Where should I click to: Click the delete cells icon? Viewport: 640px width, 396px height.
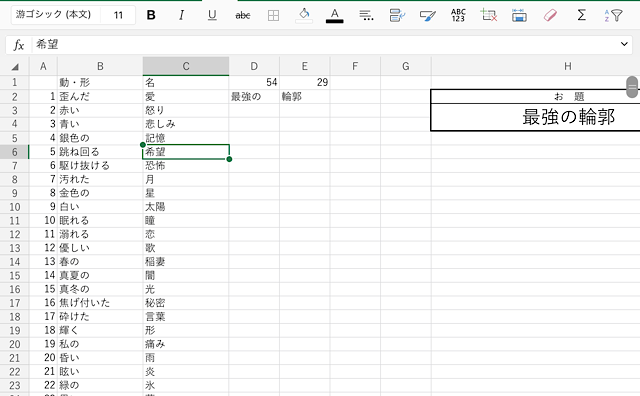pos(489,16)
